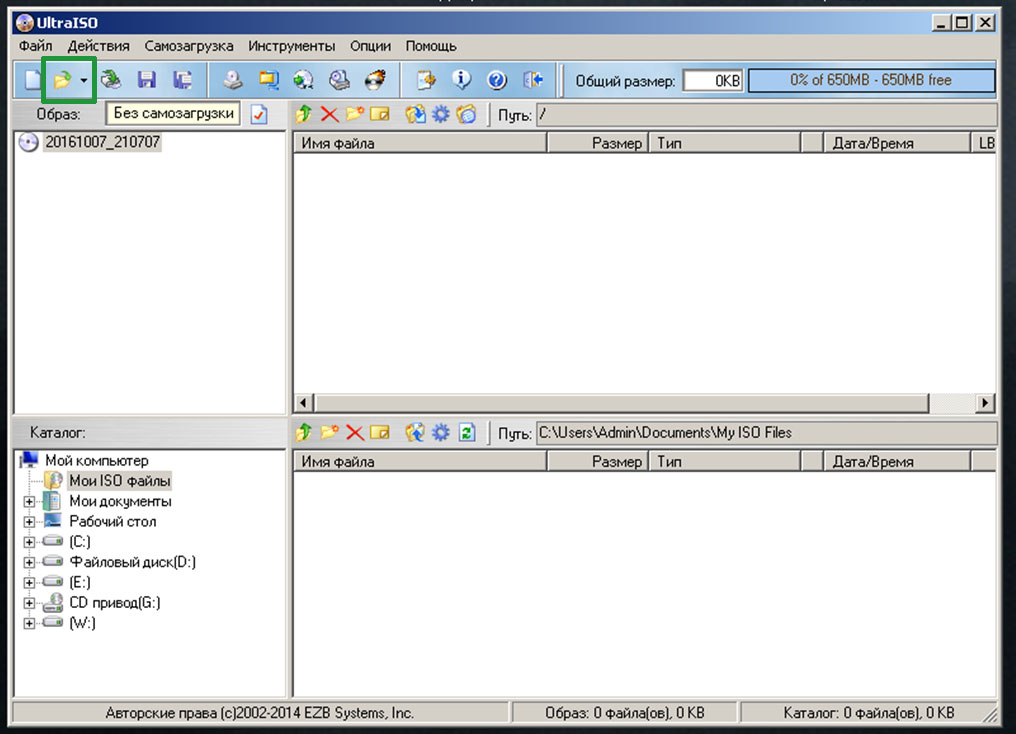This screenshot has height=734, width=1016.
Task: Open image info with the 'i' icon
Action: [461, 80]
